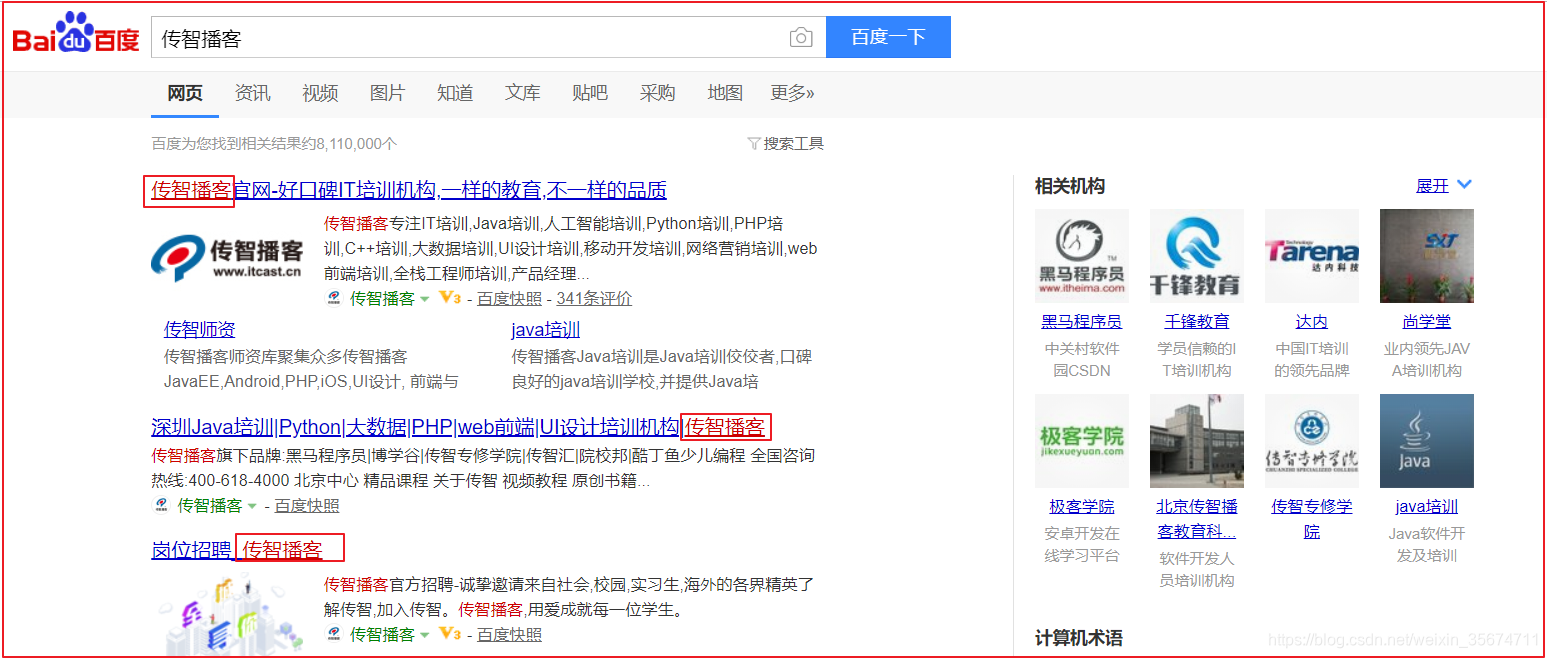Open the java培训 sublink under first result

546,329
